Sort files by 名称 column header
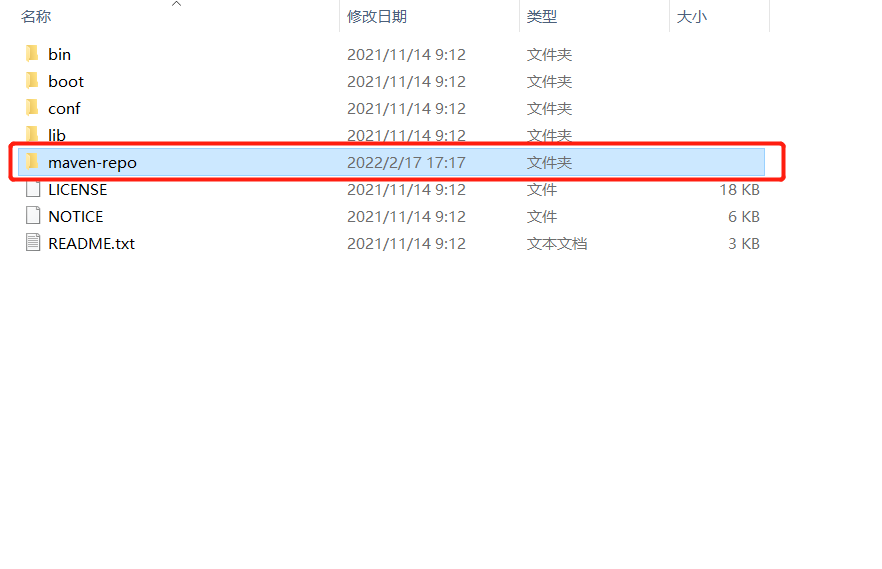This screenshot has width=882, height=569. (36, 16)
